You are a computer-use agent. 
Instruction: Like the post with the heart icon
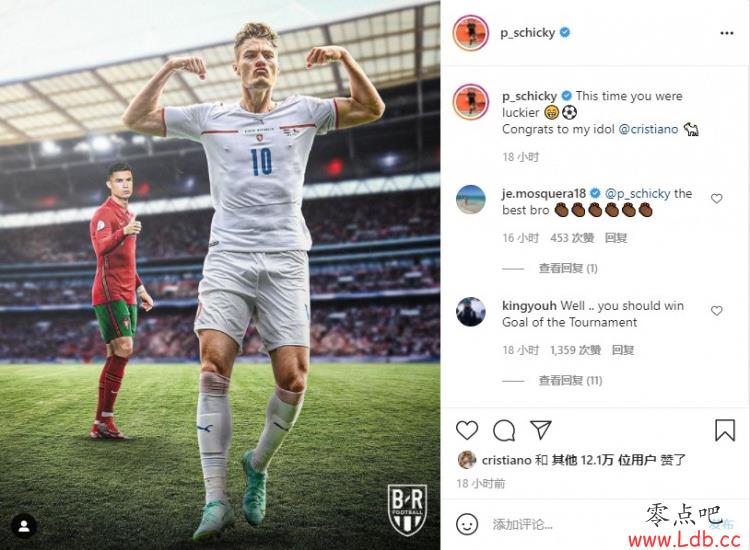point(467,430)
